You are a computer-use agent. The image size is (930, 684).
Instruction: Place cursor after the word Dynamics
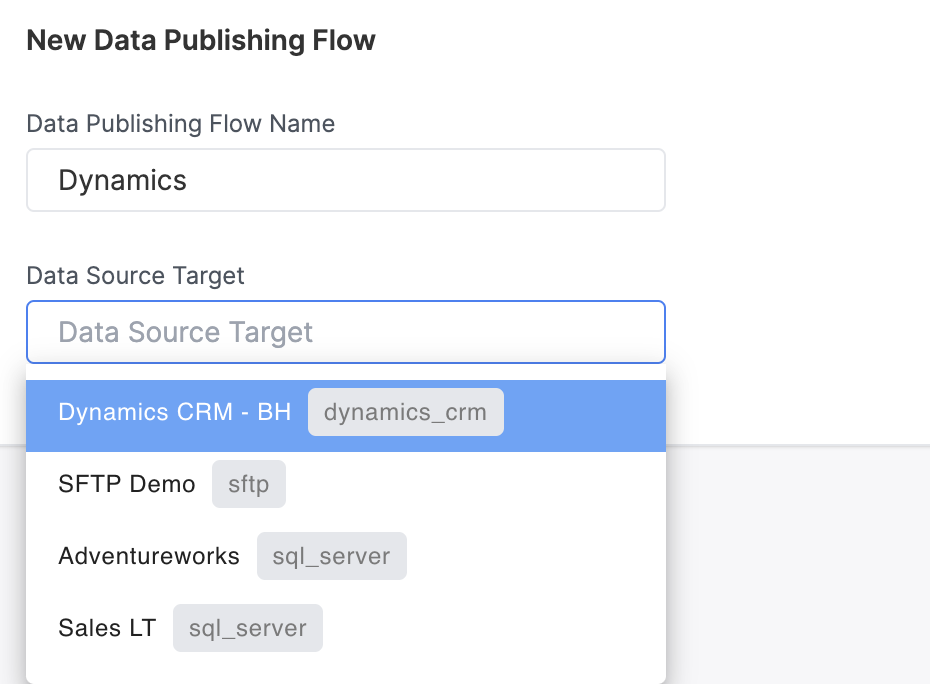point(187,180)
